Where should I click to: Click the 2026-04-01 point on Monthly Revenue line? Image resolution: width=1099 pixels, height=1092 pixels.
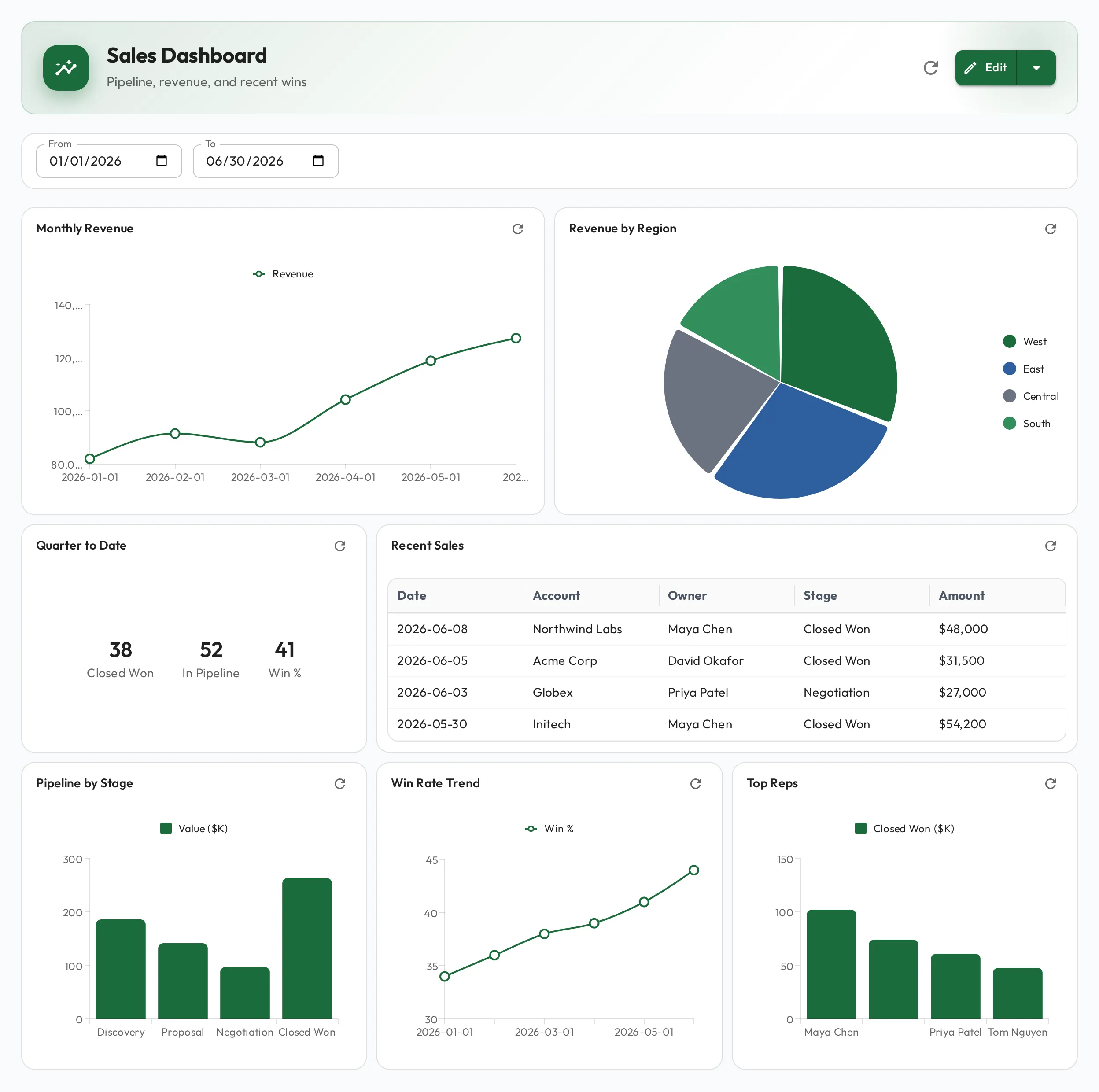coord(345,400)
